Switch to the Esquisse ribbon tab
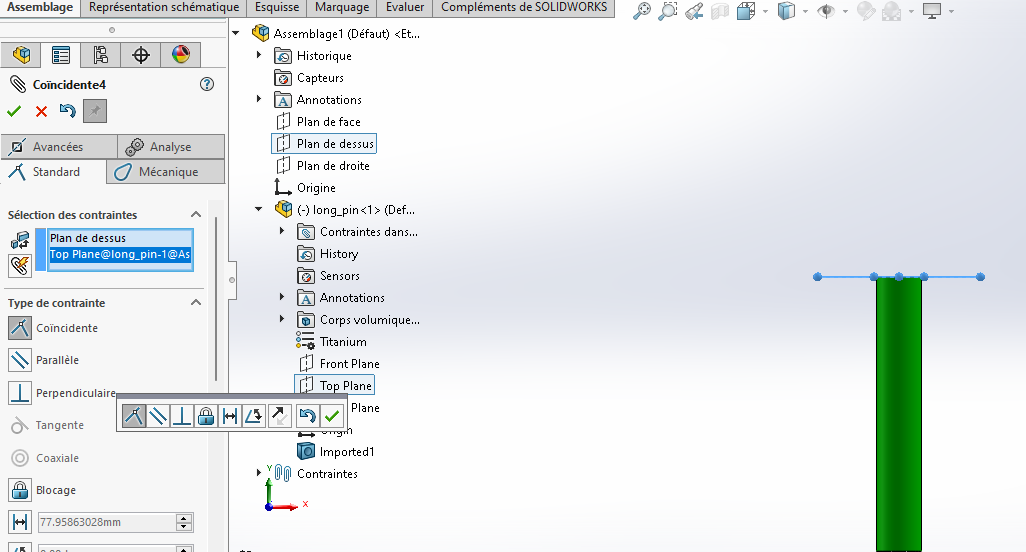Viewport: 1026px width, 552px height. [x=277, y=8]
